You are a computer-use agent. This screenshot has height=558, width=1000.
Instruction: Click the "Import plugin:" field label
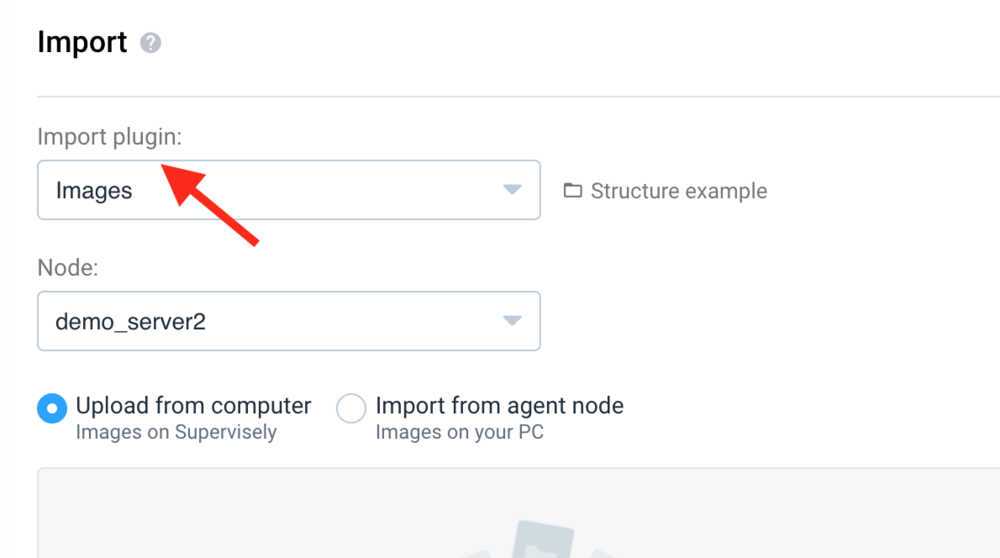pyautogui.click(x=110, y=136)
